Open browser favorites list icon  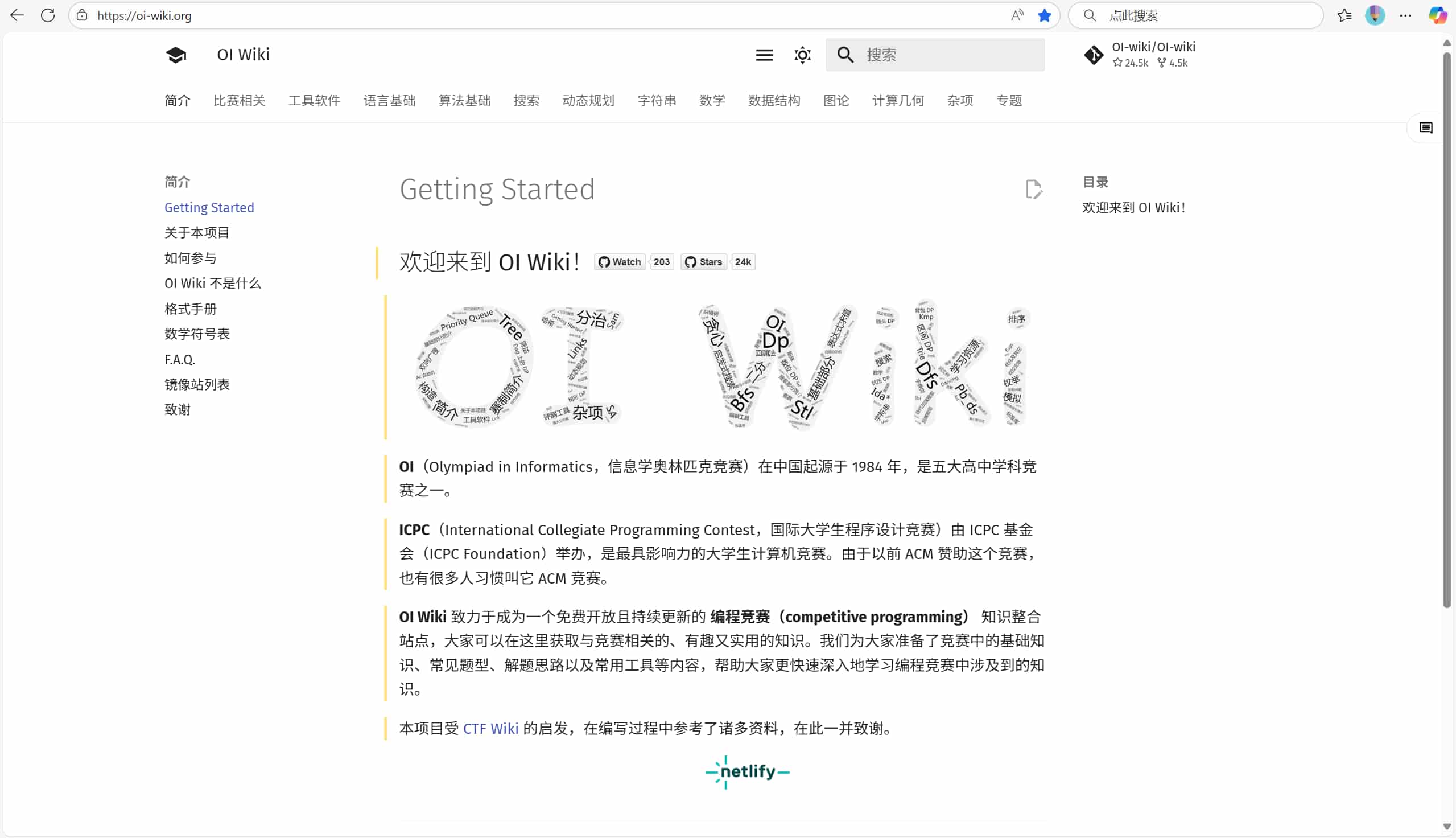click(1344, 15)
